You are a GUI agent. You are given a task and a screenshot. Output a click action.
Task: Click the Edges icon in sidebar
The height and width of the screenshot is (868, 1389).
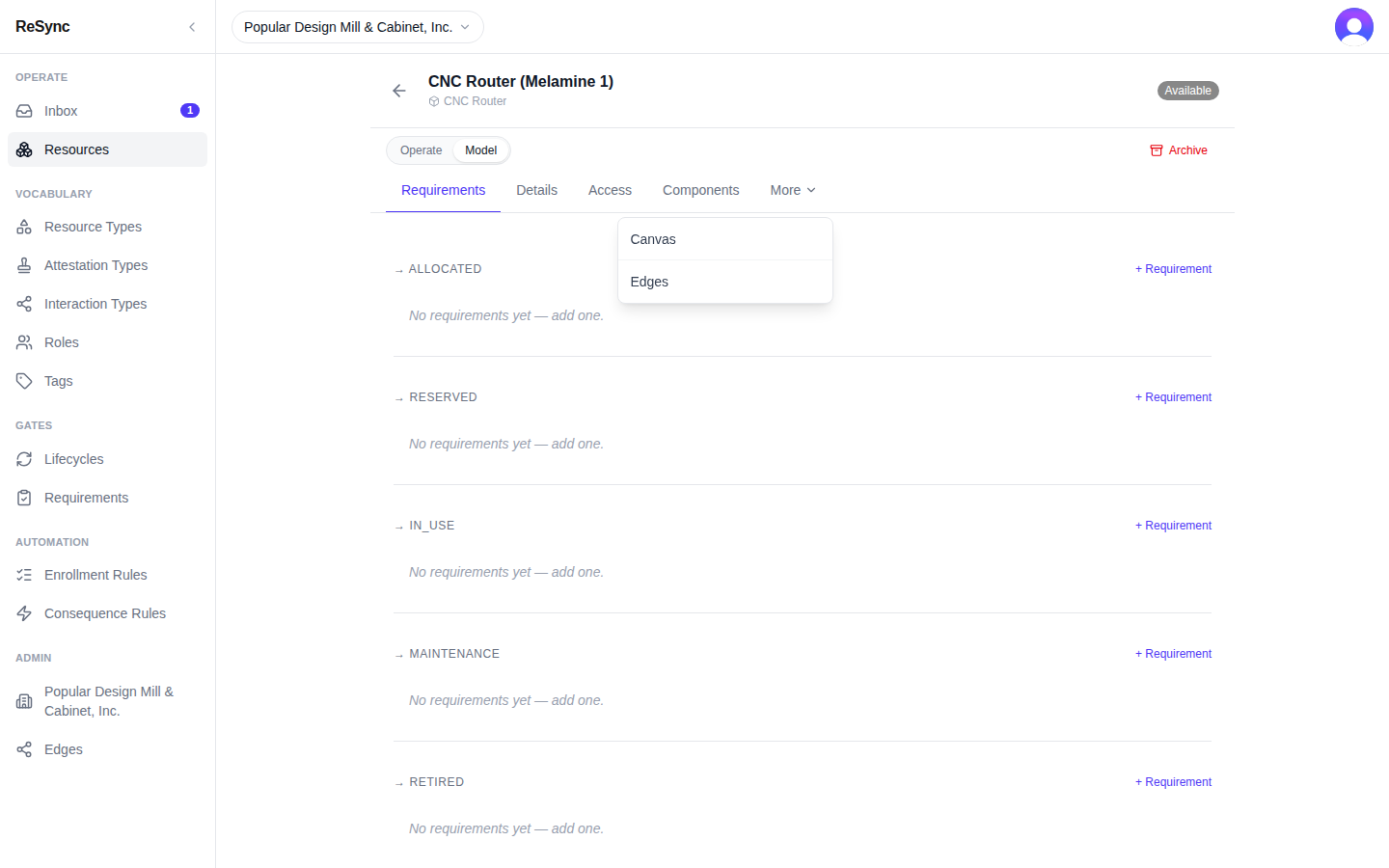pyautogui.click(x=24, y=749)
